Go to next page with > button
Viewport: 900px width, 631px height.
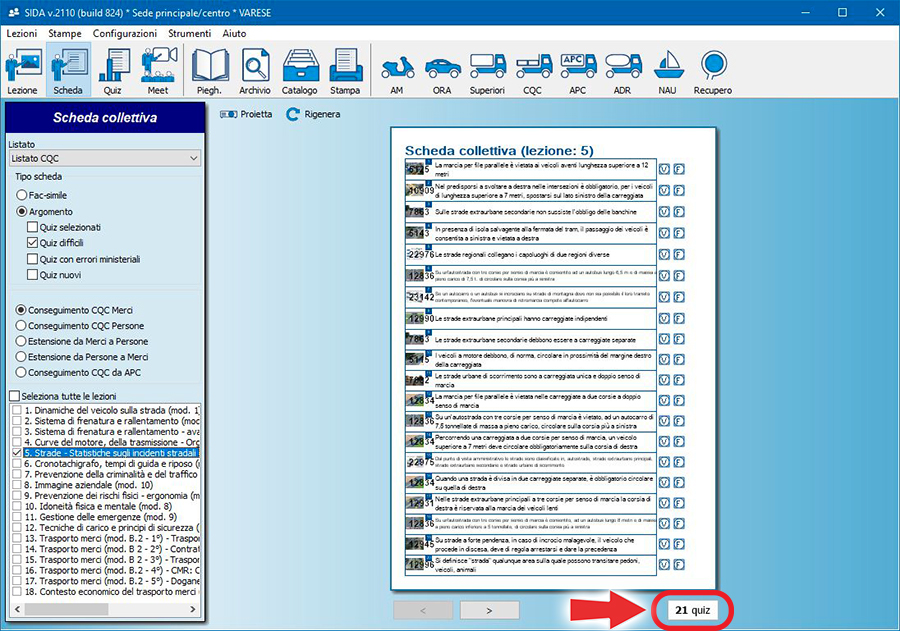point(488,609)
